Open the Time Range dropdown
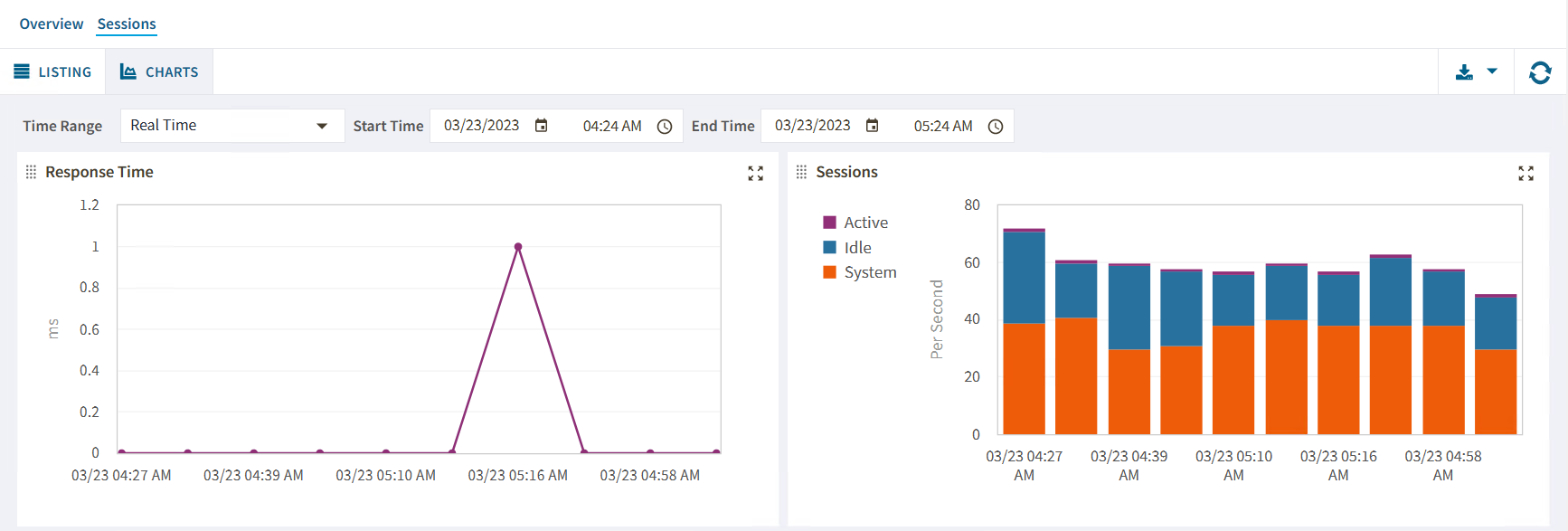Image resolution: width=1568 pixels, height=531 pixels. [x=231, y=126]
